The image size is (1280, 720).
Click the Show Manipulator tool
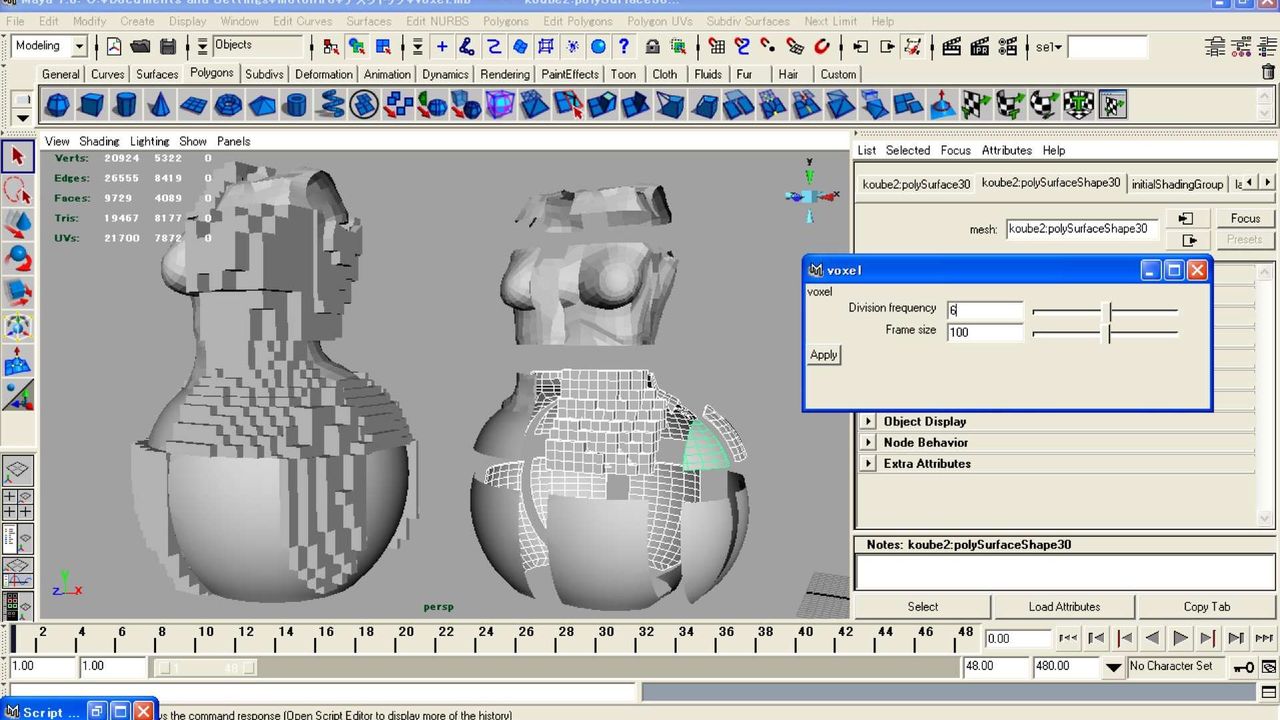[18, 396]
